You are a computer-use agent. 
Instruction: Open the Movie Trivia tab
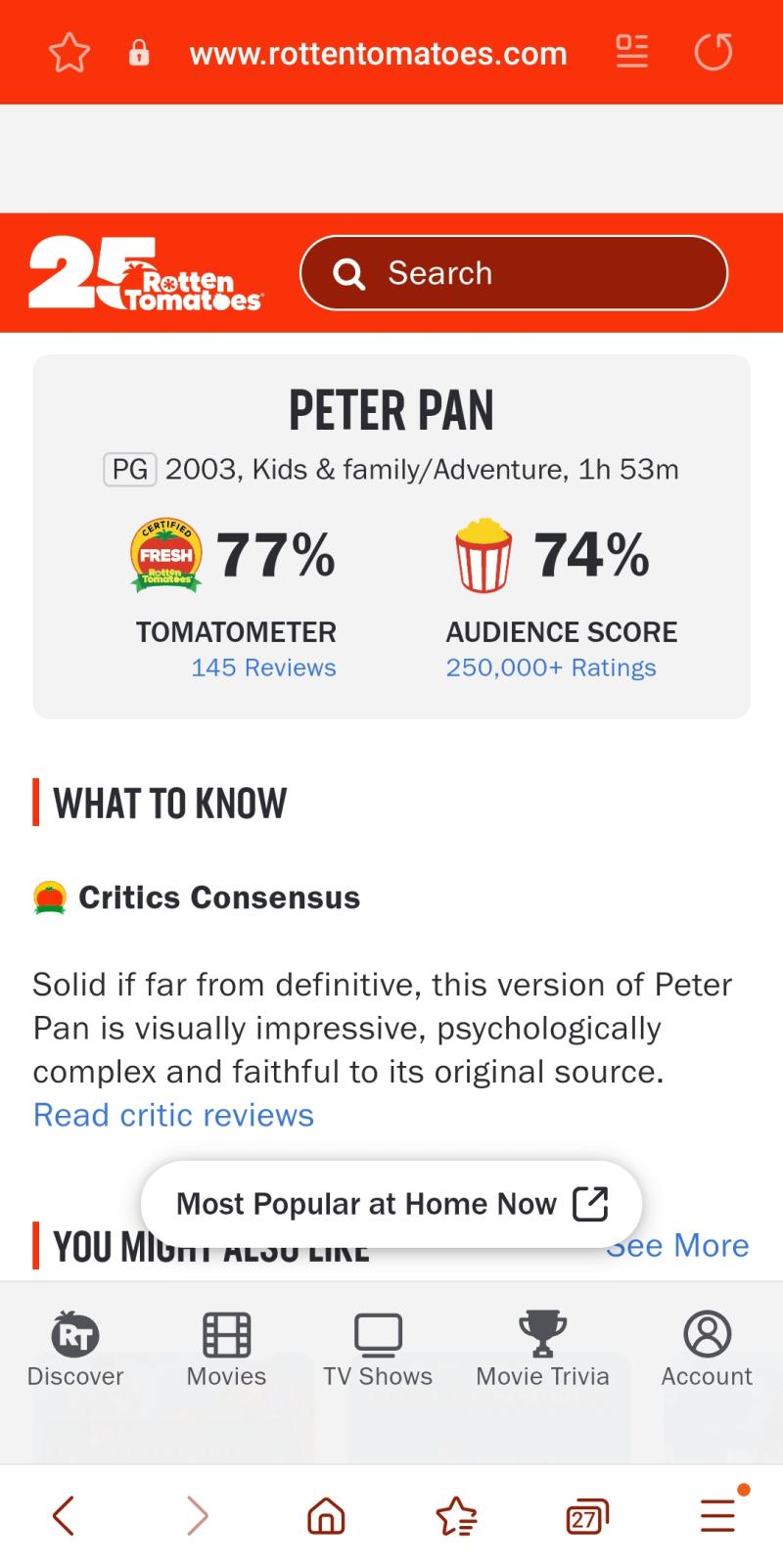click(x=542, y=1350)
